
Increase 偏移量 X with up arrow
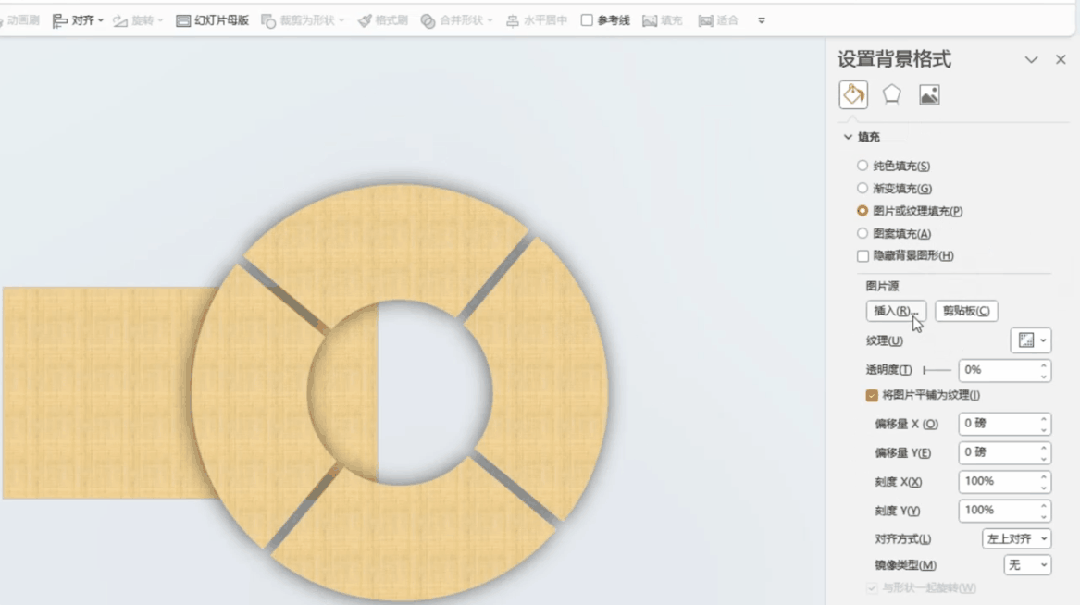tap(1043, 419)
